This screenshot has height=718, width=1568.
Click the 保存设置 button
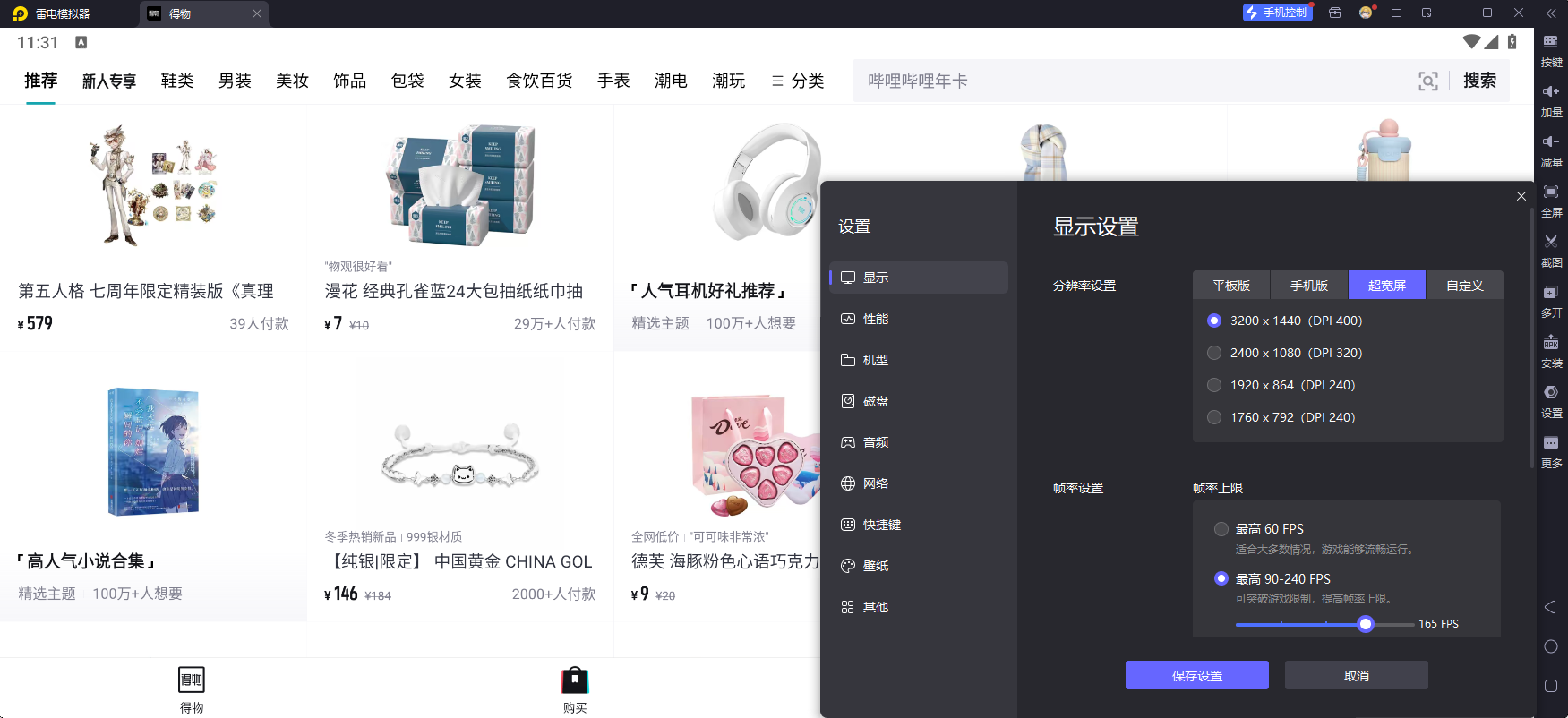(1197, 675)
